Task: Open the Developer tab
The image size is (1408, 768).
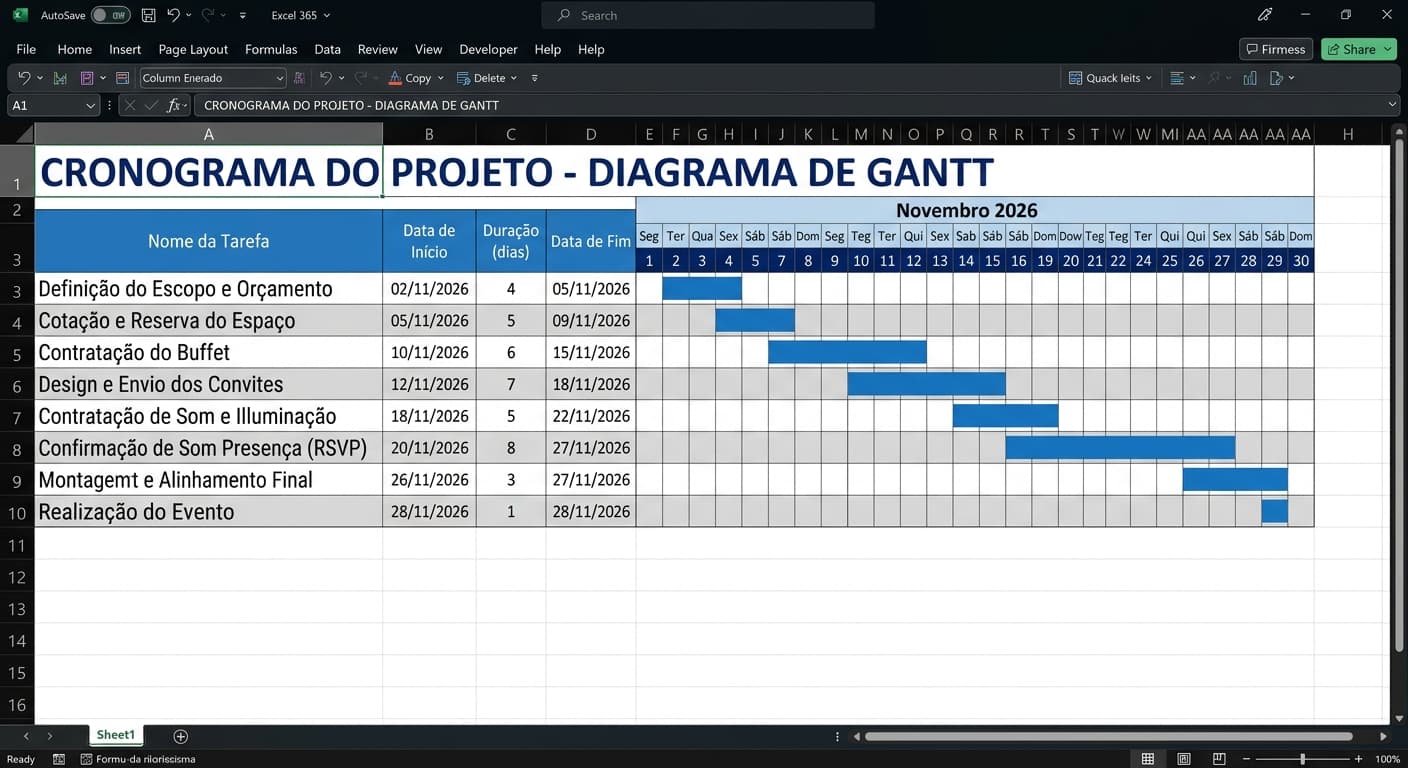Action: (x=488, y=49)
